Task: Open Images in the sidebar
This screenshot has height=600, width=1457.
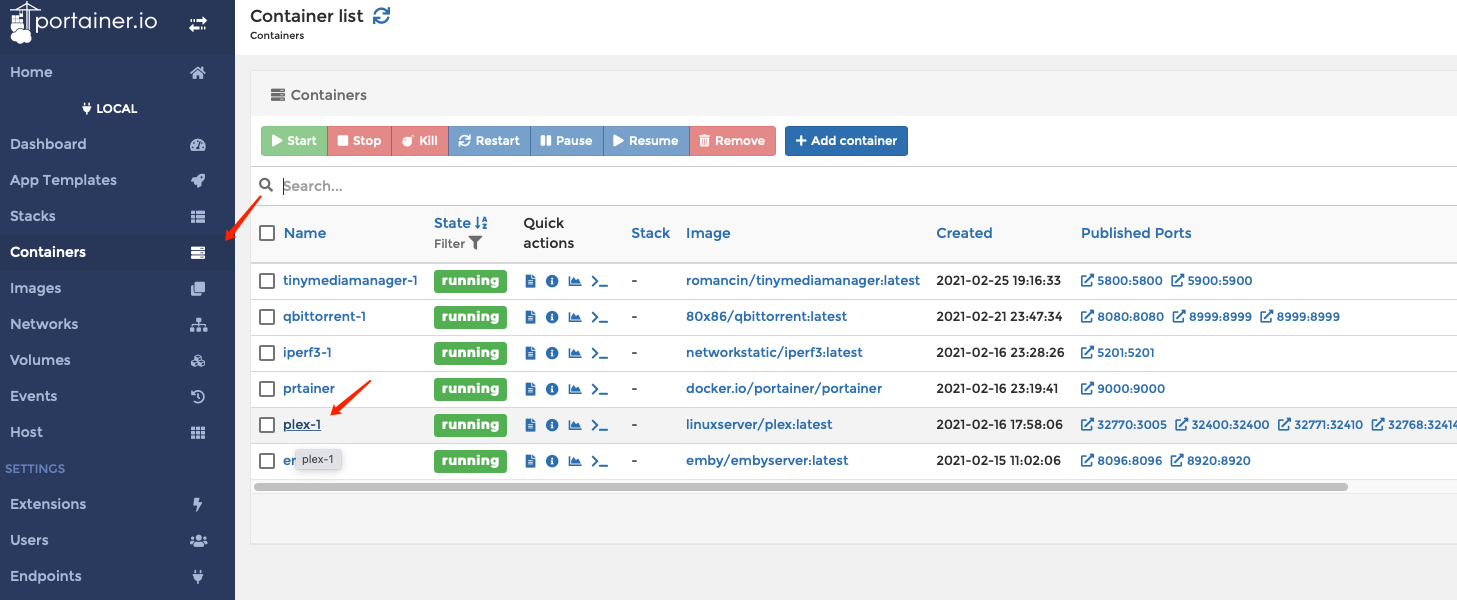Action: tap(36, 288)
